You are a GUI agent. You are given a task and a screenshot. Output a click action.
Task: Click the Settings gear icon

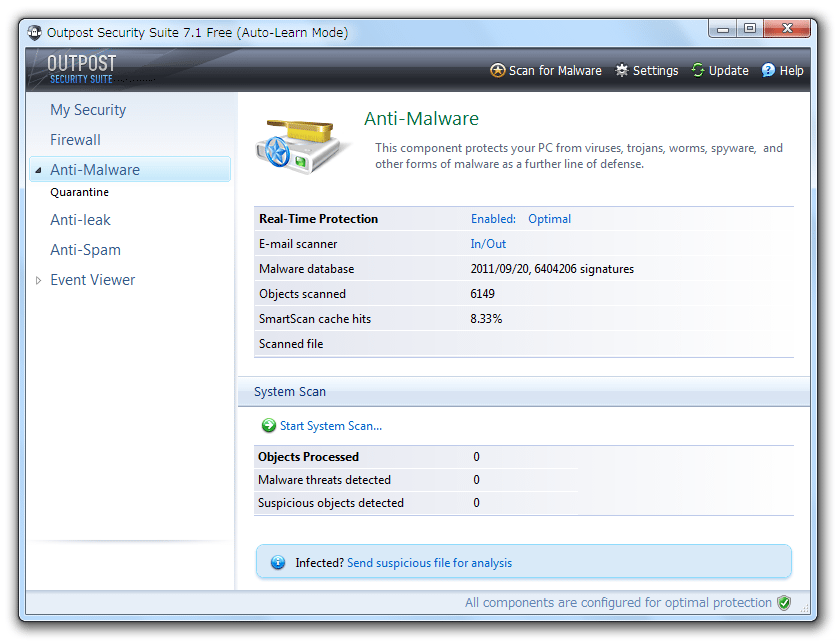(x=622, y=71)
